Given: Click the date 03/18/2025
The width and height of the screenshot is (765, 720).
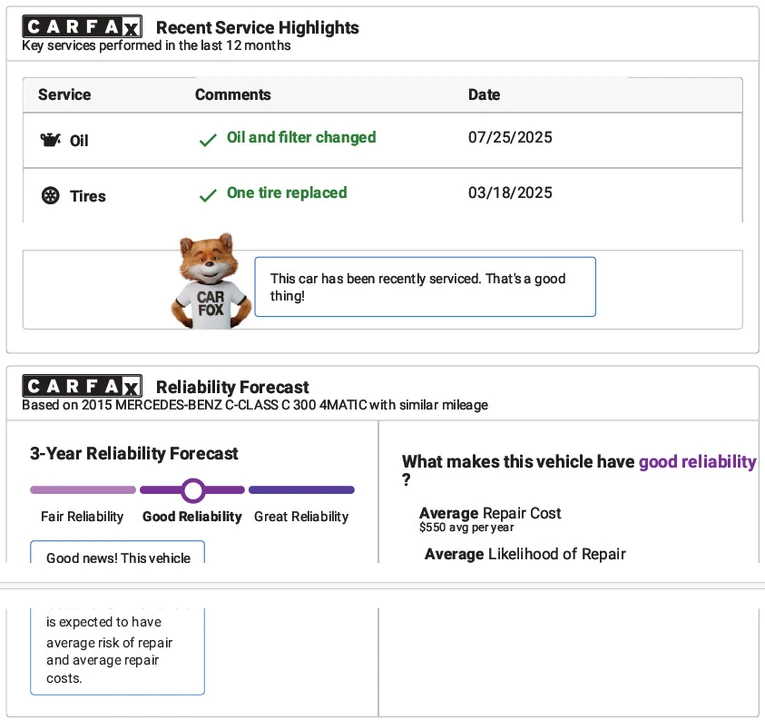Looking at the screenshot, I should tap(510, 193).
